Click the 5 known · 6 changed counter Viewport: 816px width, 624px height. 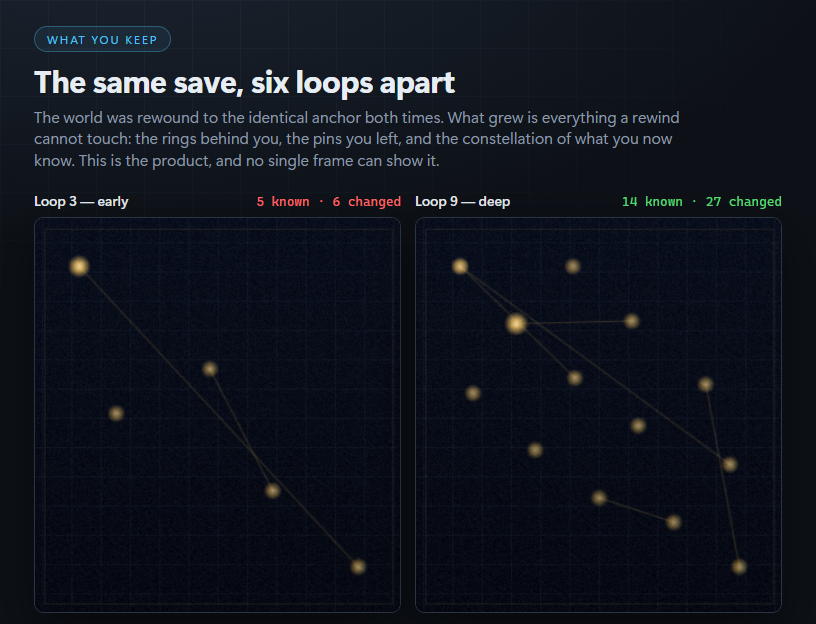[x=329, y=202]
